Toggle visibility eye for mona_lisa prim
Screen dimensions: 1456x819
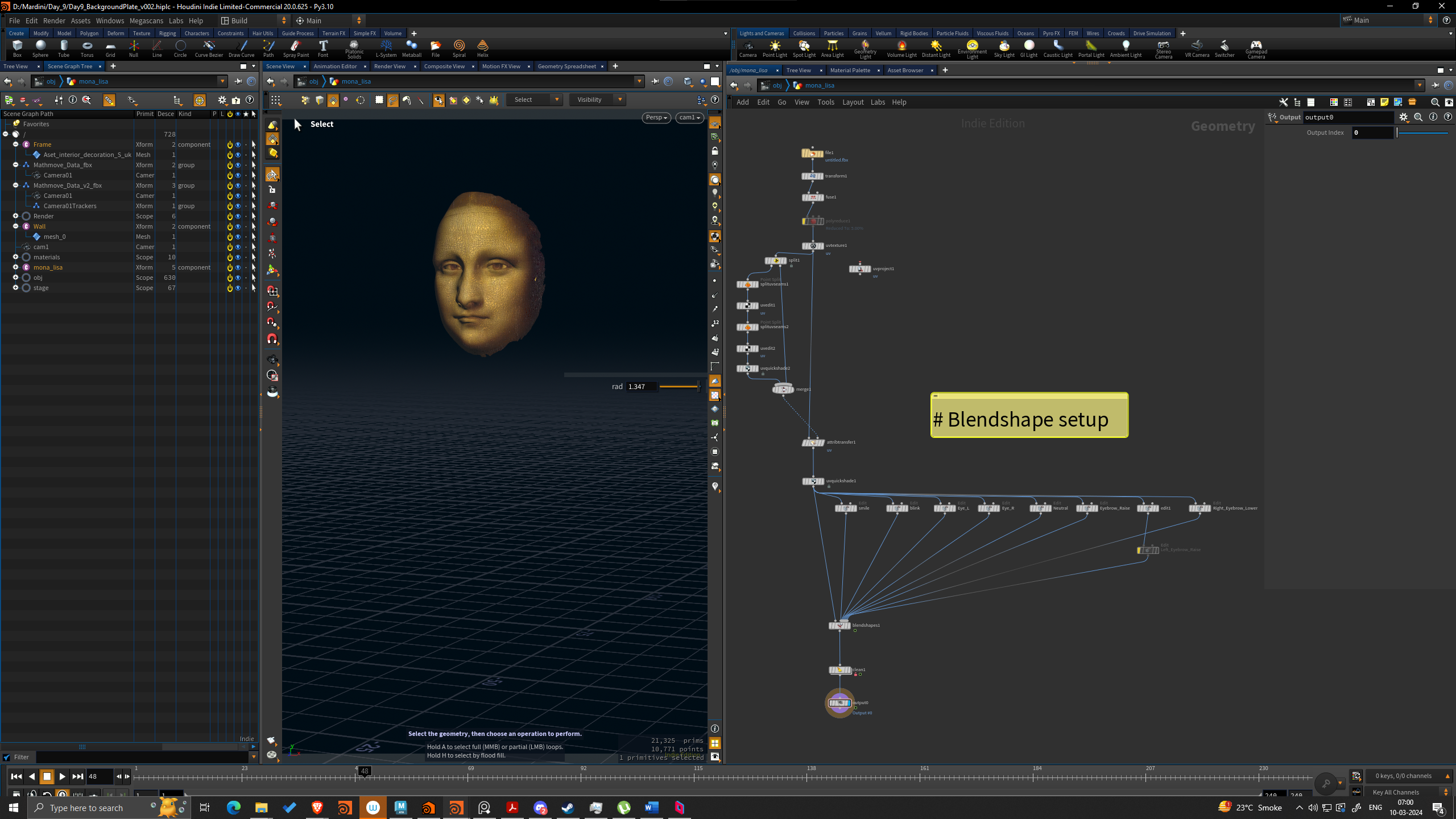[x=238, y=267]
